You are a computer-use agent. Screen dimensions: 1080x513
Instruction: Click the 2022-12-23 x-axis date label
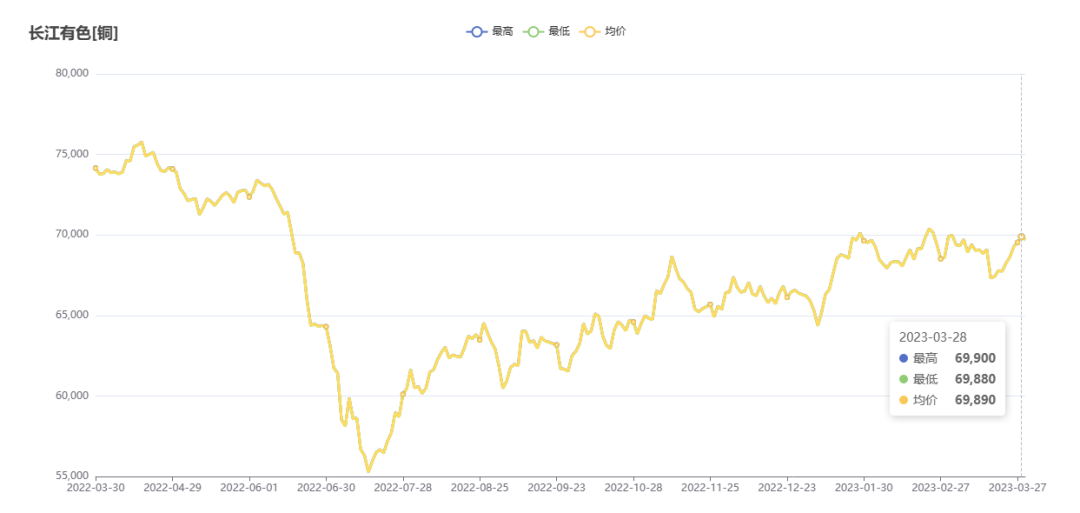[787, 488]
